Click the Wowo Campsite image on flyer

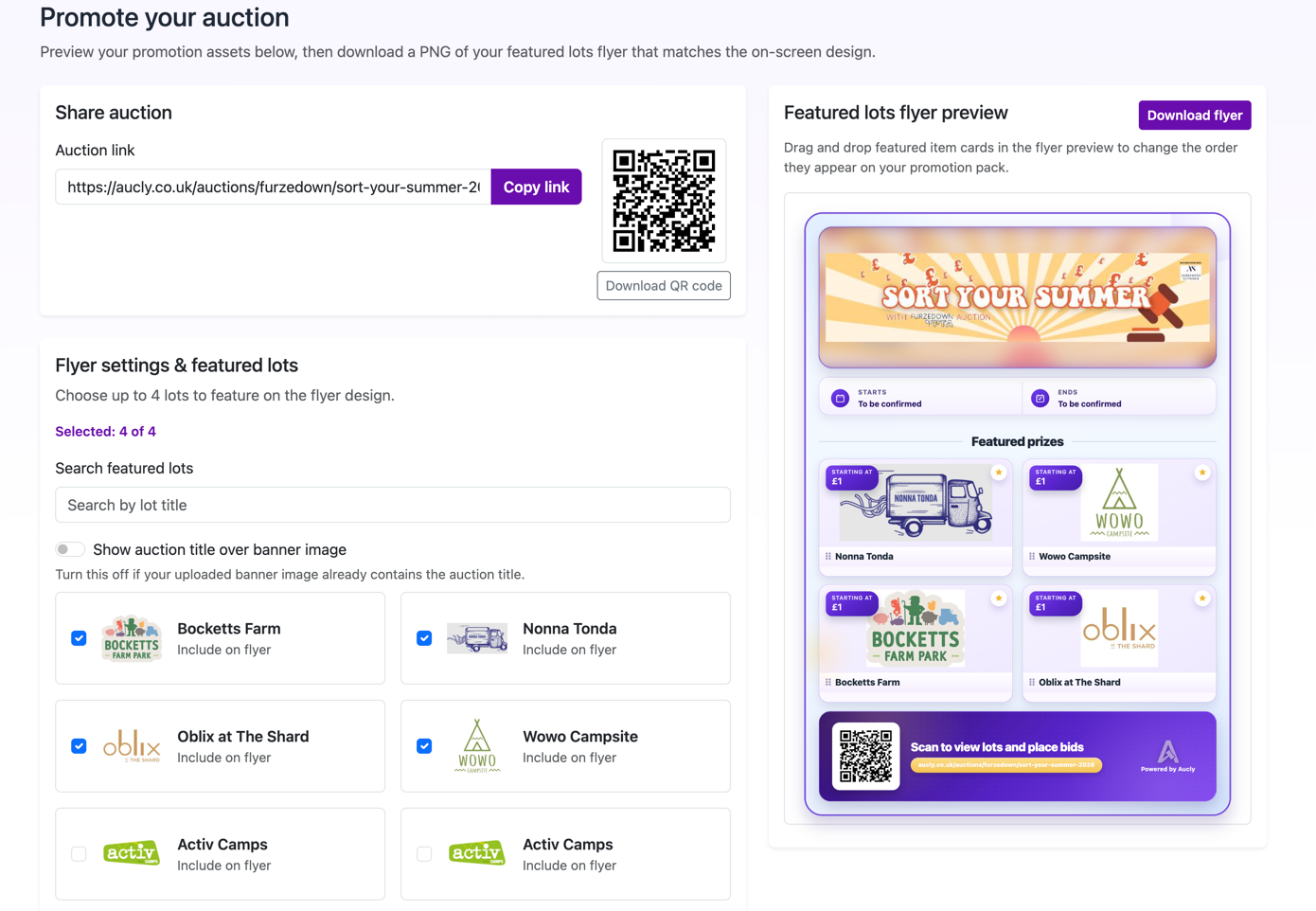1120,503
